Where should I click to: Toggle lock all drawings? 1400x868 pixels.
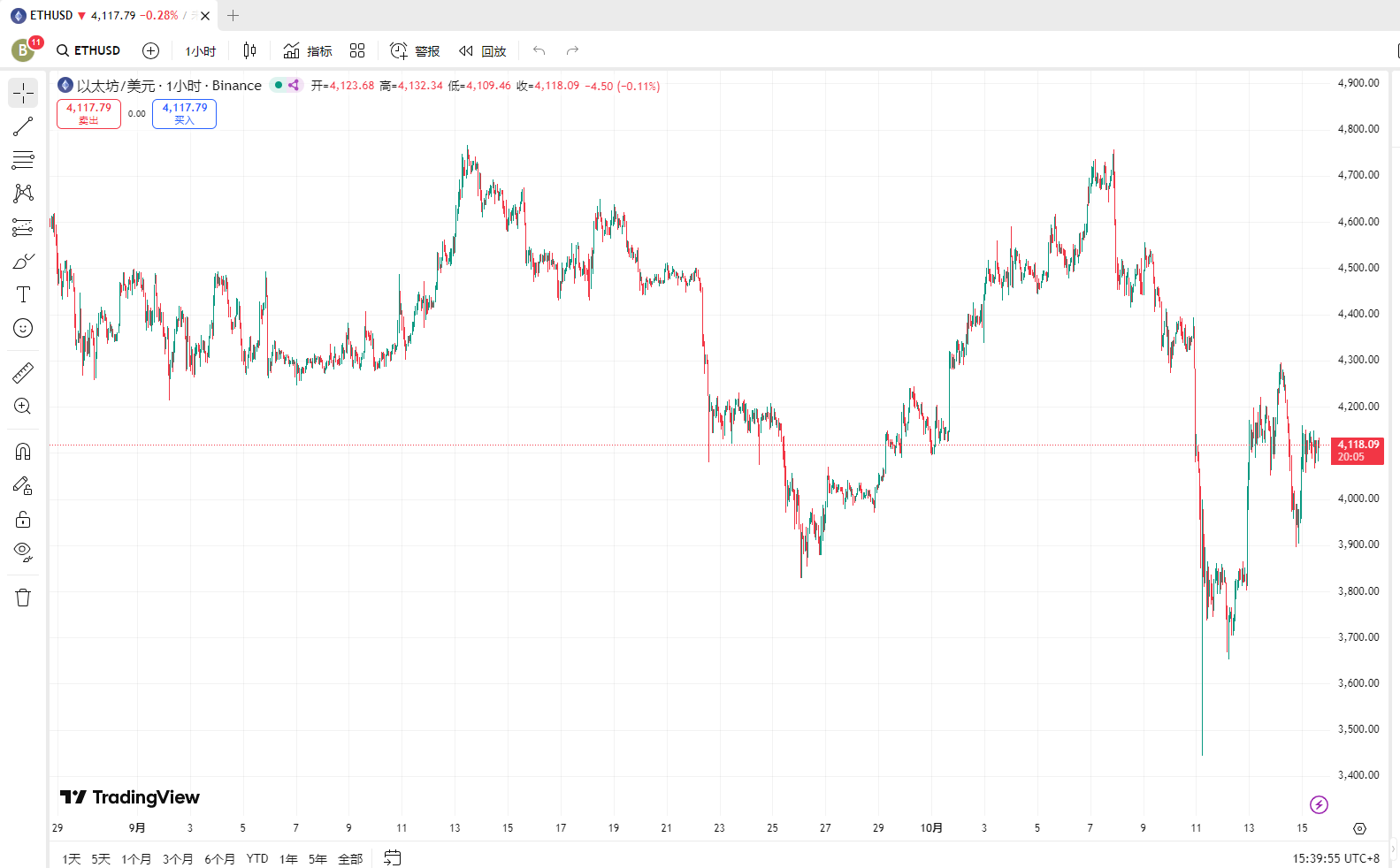(x=23, y=519)
